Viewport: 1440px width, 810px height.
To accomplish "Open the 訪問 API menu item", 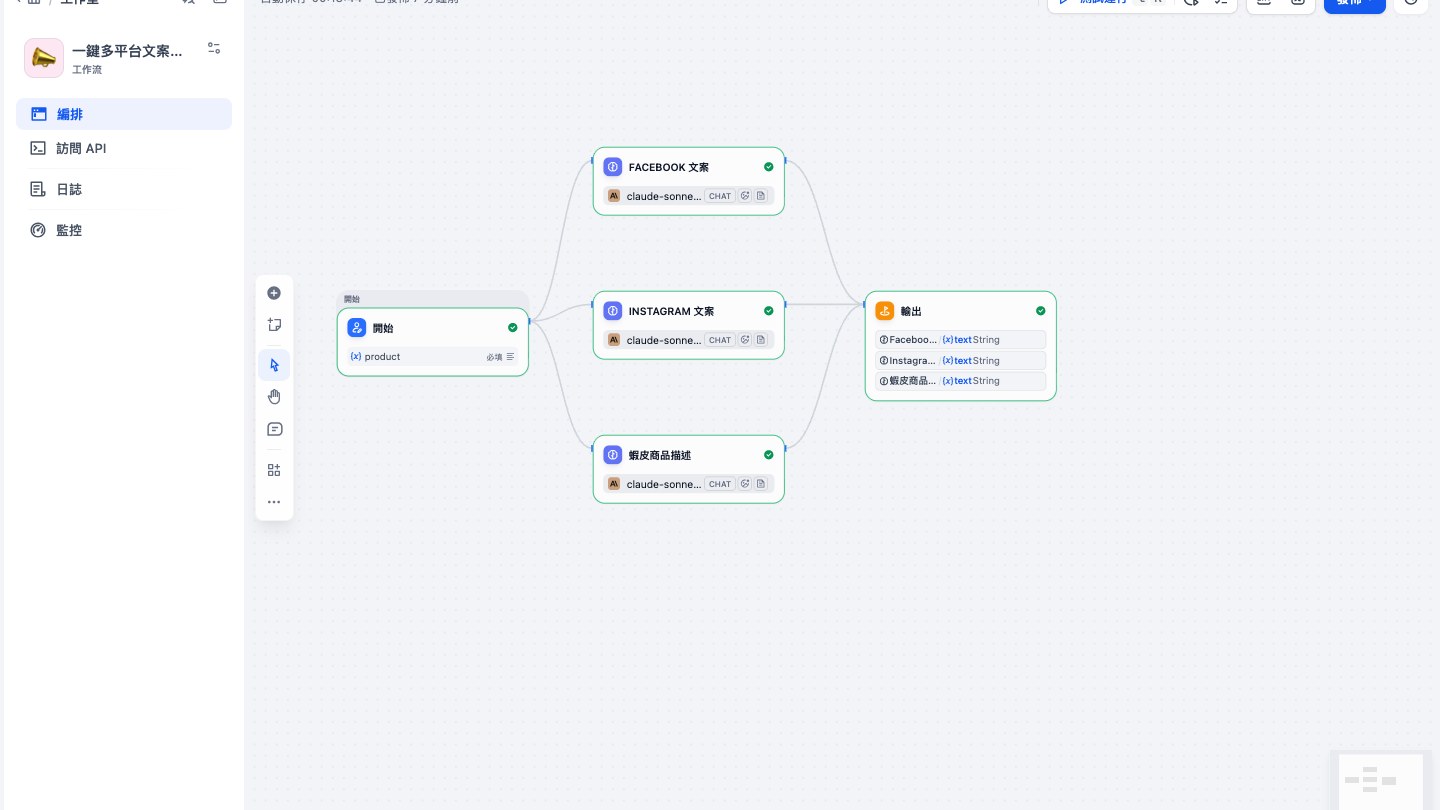I will point(124,148).
